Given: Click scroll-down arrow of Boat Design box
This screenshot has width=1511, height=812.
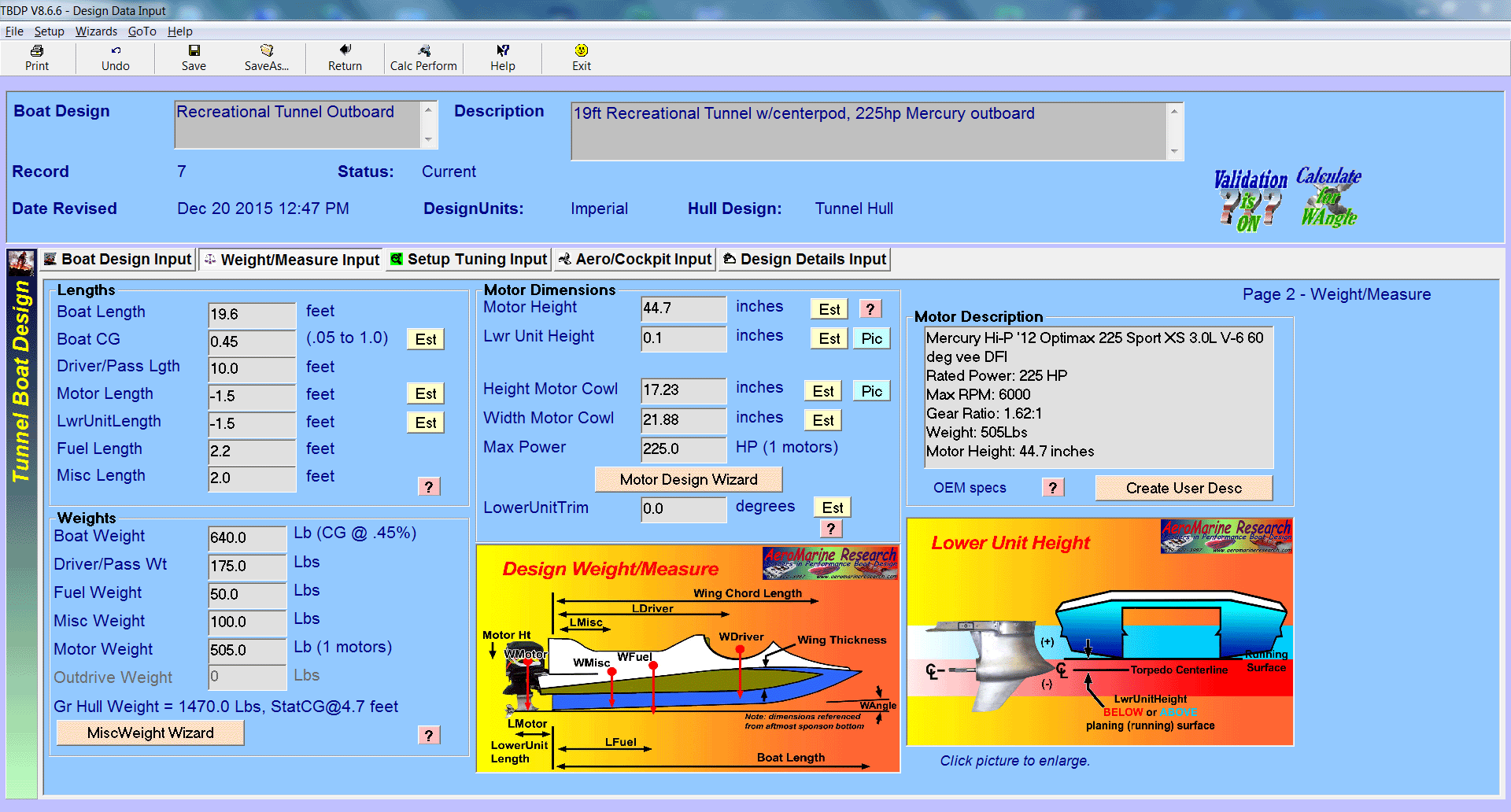Looking at the screenshot, I should coord(428,139).
